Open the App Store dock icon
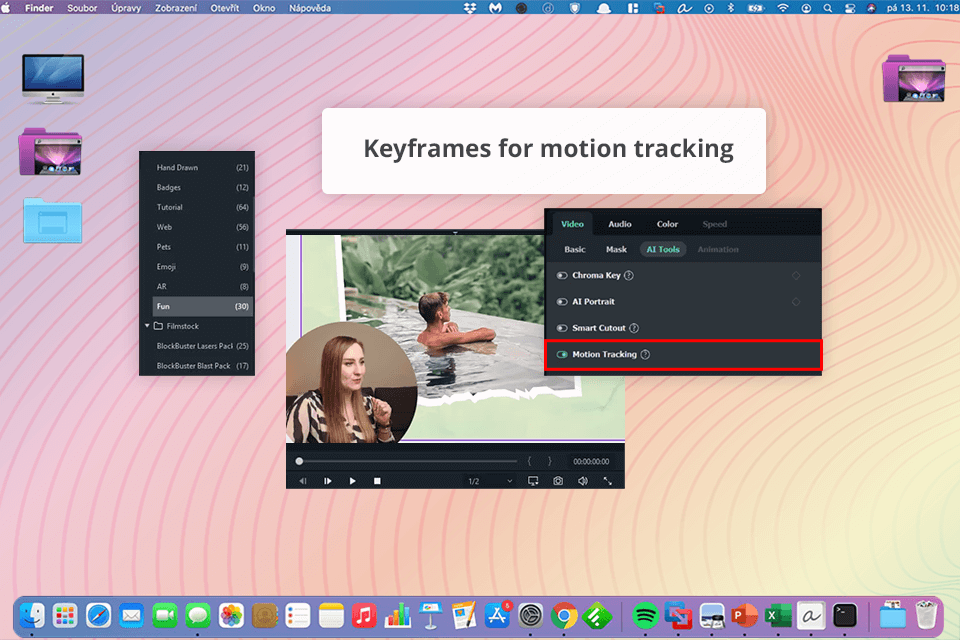This screenshot has height=640, width=960. pyautogui.click(x=497, y=616)
